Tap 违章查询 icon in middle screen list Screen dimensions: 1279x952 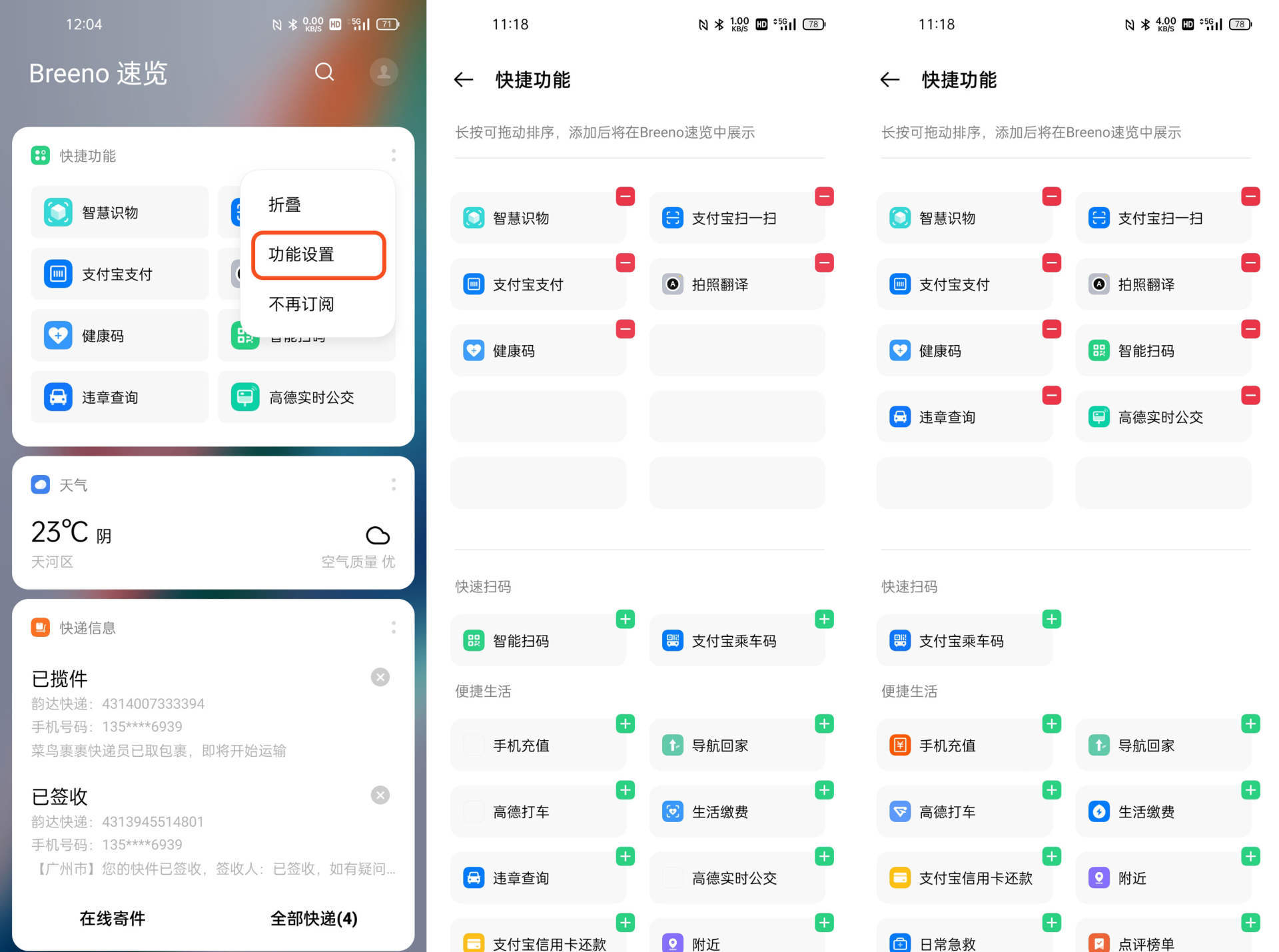(x=474, y=877)
